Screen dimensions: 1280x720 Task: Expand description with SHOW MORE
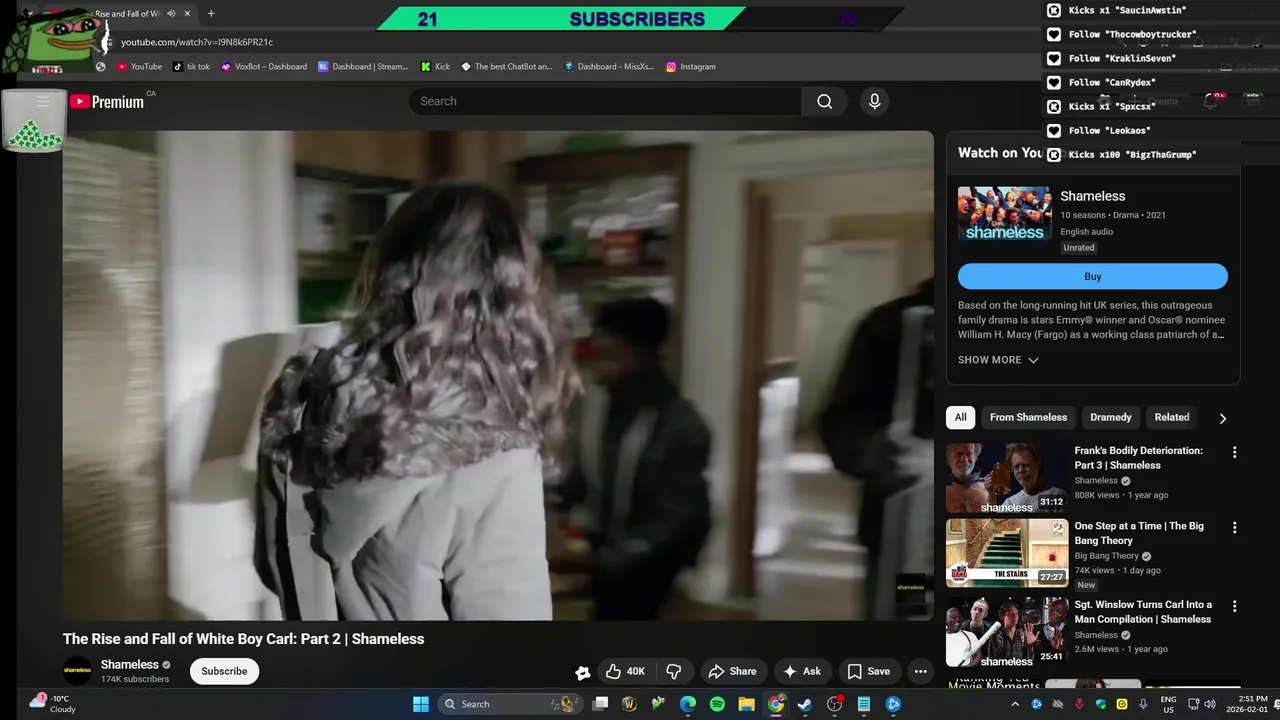point(998,360)
